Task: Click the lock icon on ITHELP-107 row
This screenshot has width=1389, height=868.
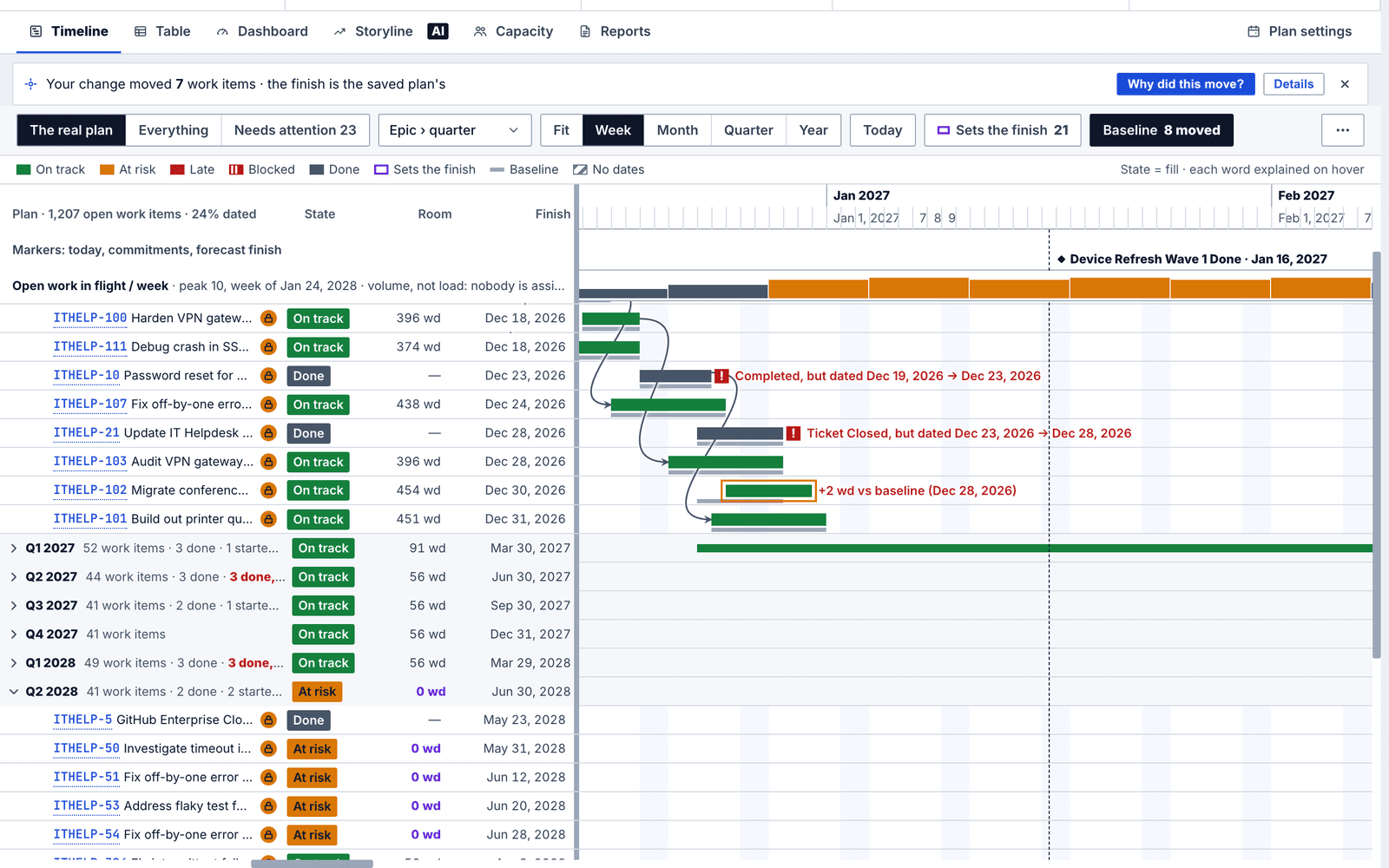Action: point(269,404)
